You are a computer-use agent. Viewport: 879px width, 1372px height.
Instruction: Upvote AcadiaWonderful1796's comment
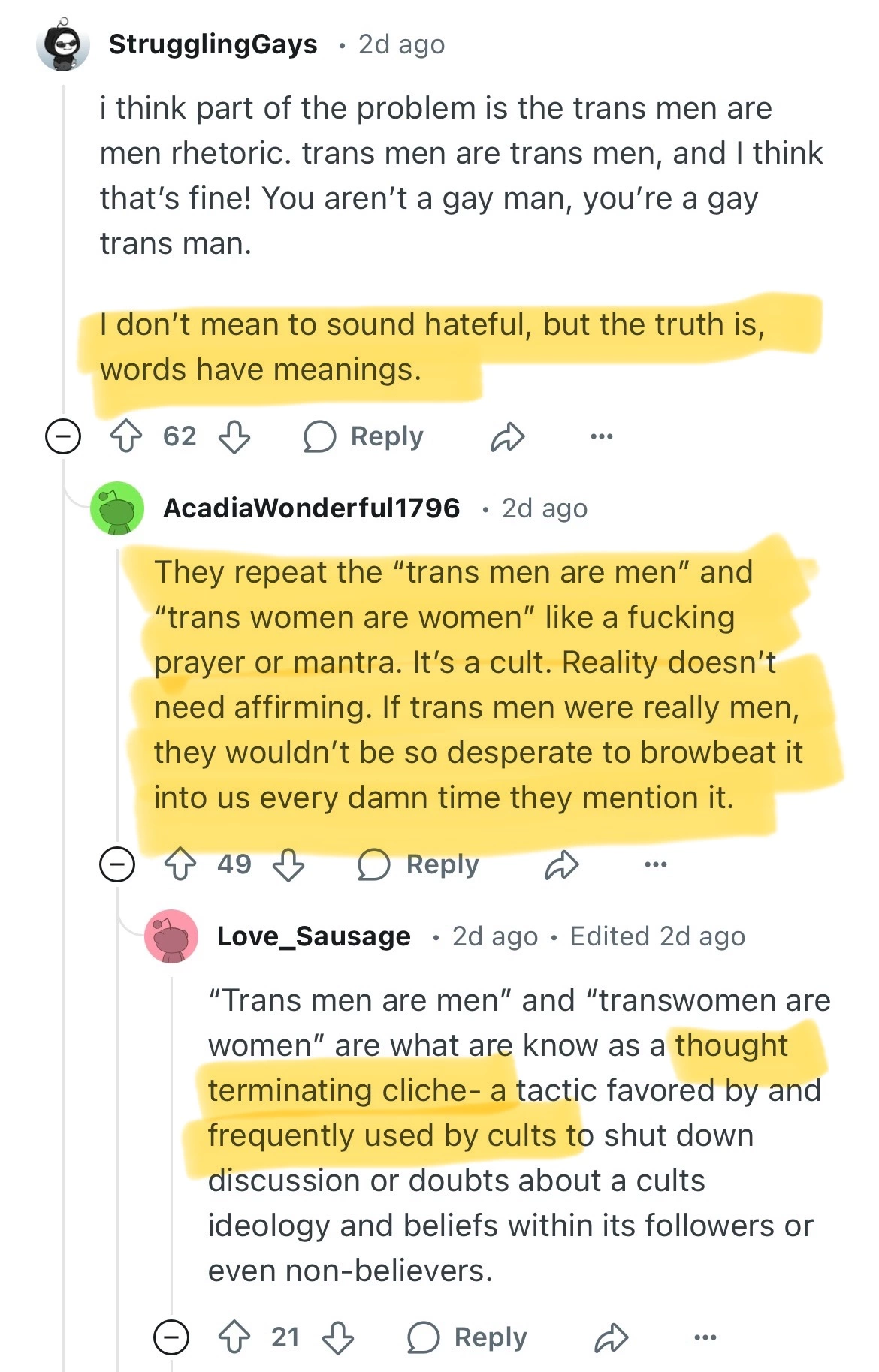[180, 864]
